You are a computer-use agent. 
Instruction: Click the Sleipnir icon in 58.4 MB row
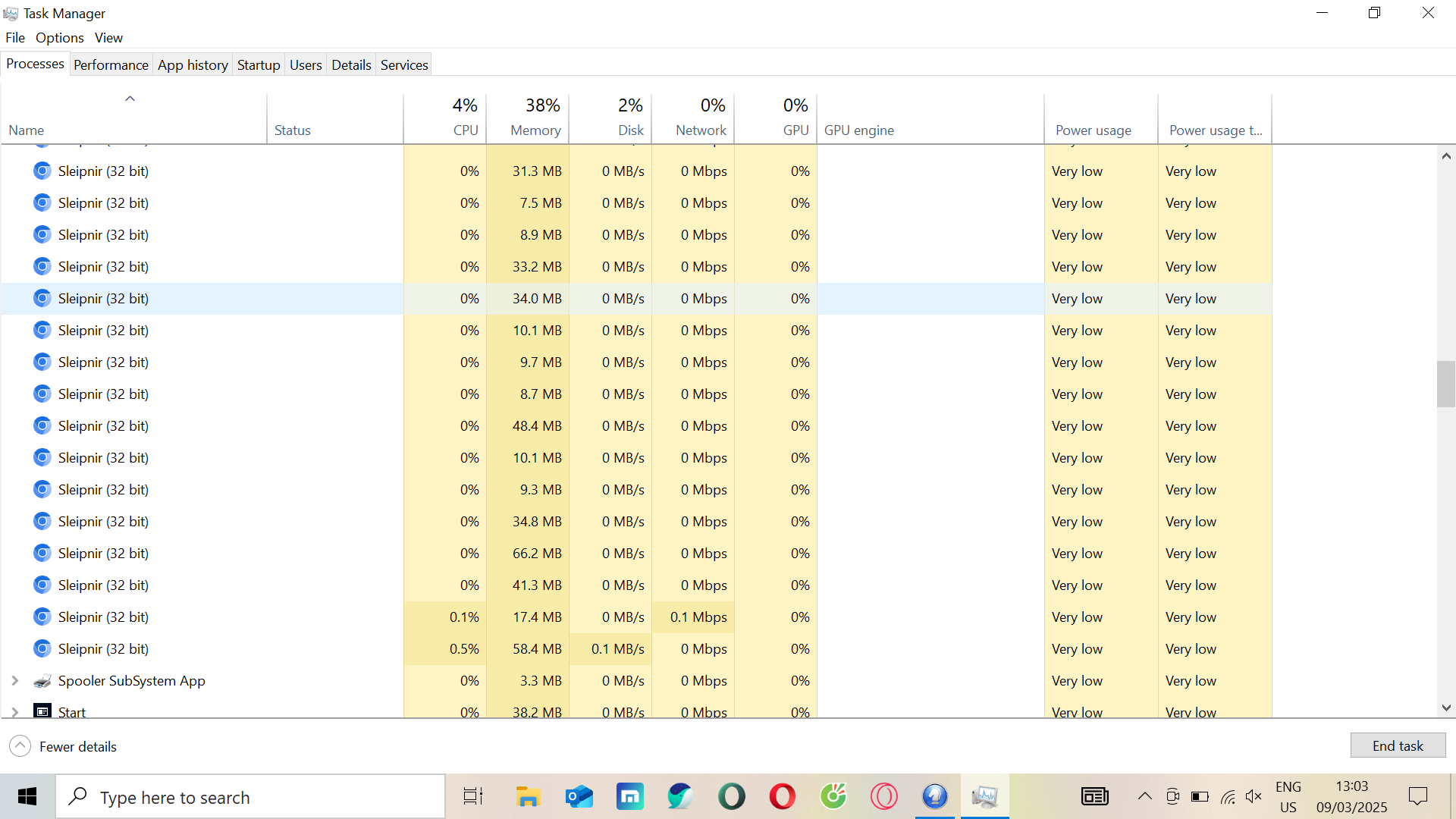[42, 649]
